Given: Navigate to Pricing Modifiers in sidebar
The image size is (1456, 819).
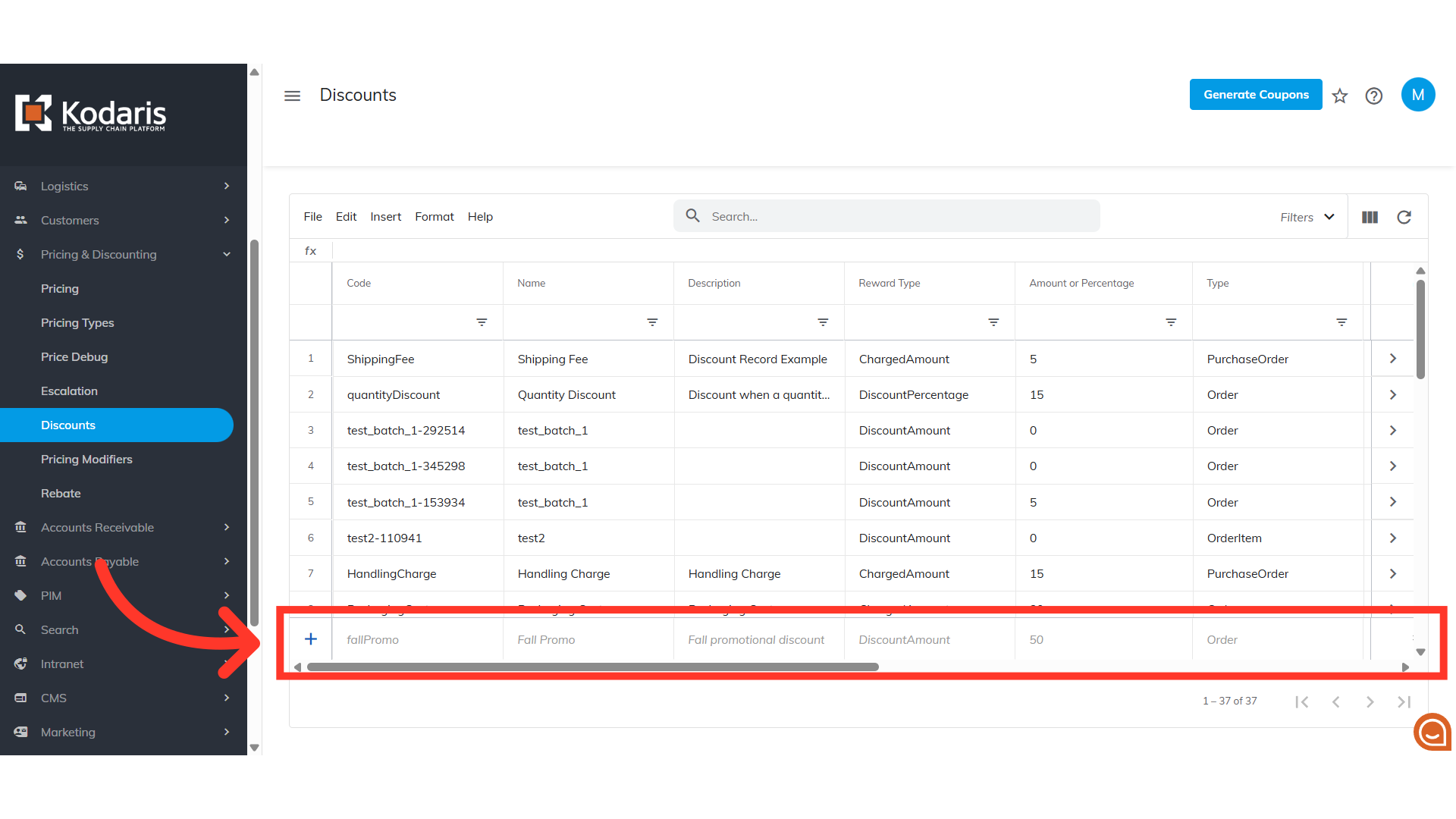Looking at the screenshot, I should [x=86, y=460].
